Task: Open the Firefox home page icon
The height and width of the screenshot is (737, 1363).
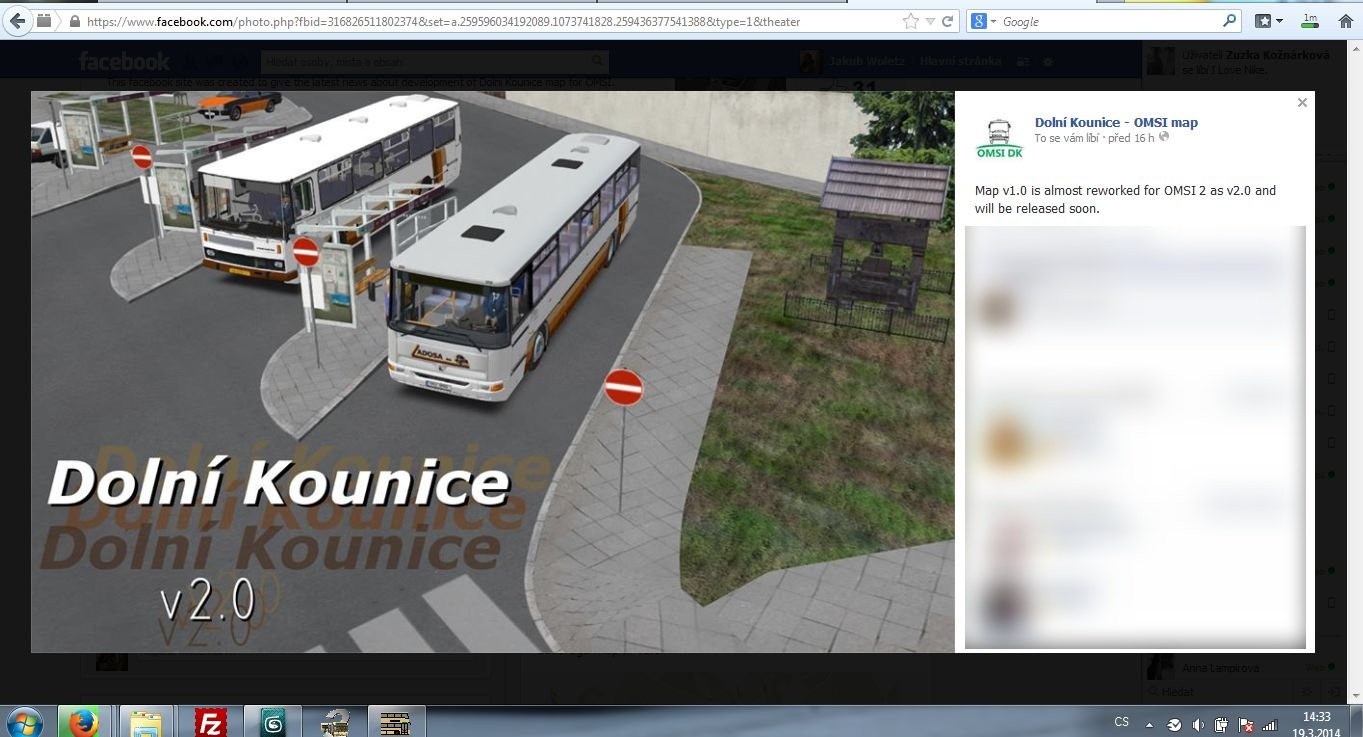Action: [1345, 21]
